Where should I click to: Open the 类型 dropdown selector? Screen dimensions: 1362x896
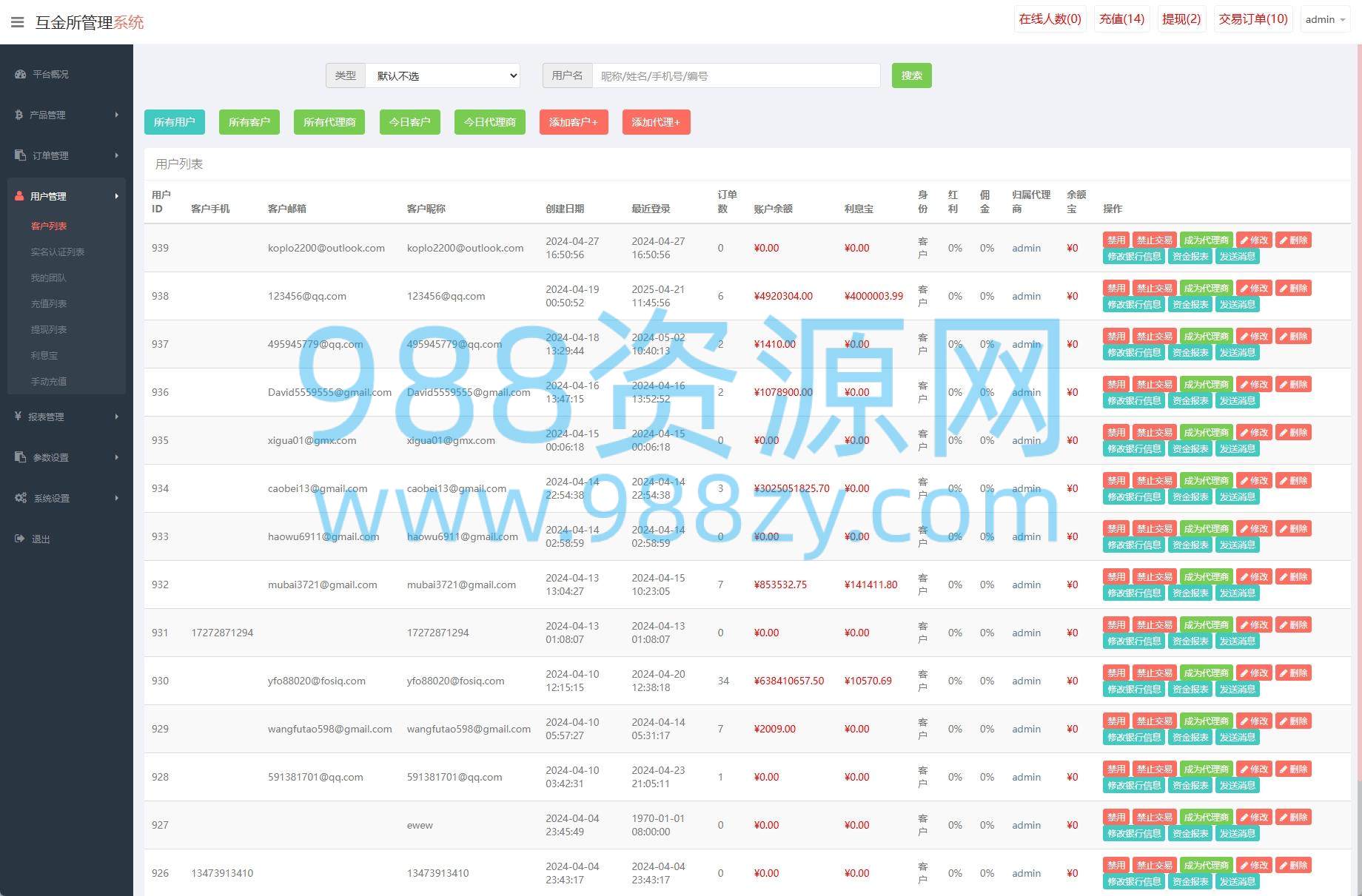pos(443,75)
